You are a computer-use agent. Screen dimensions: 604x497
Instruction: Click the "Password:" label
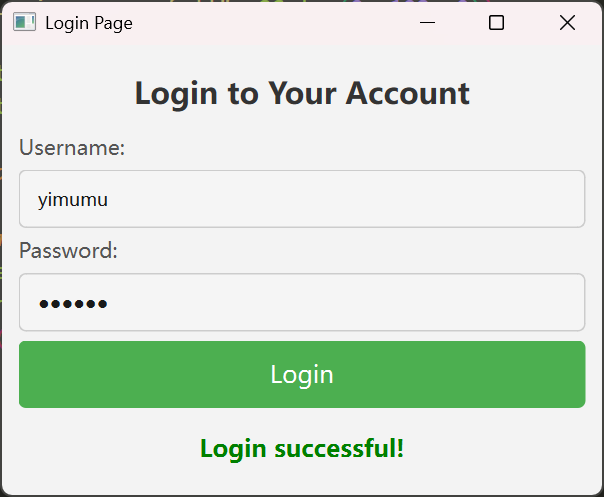[68, 250]
